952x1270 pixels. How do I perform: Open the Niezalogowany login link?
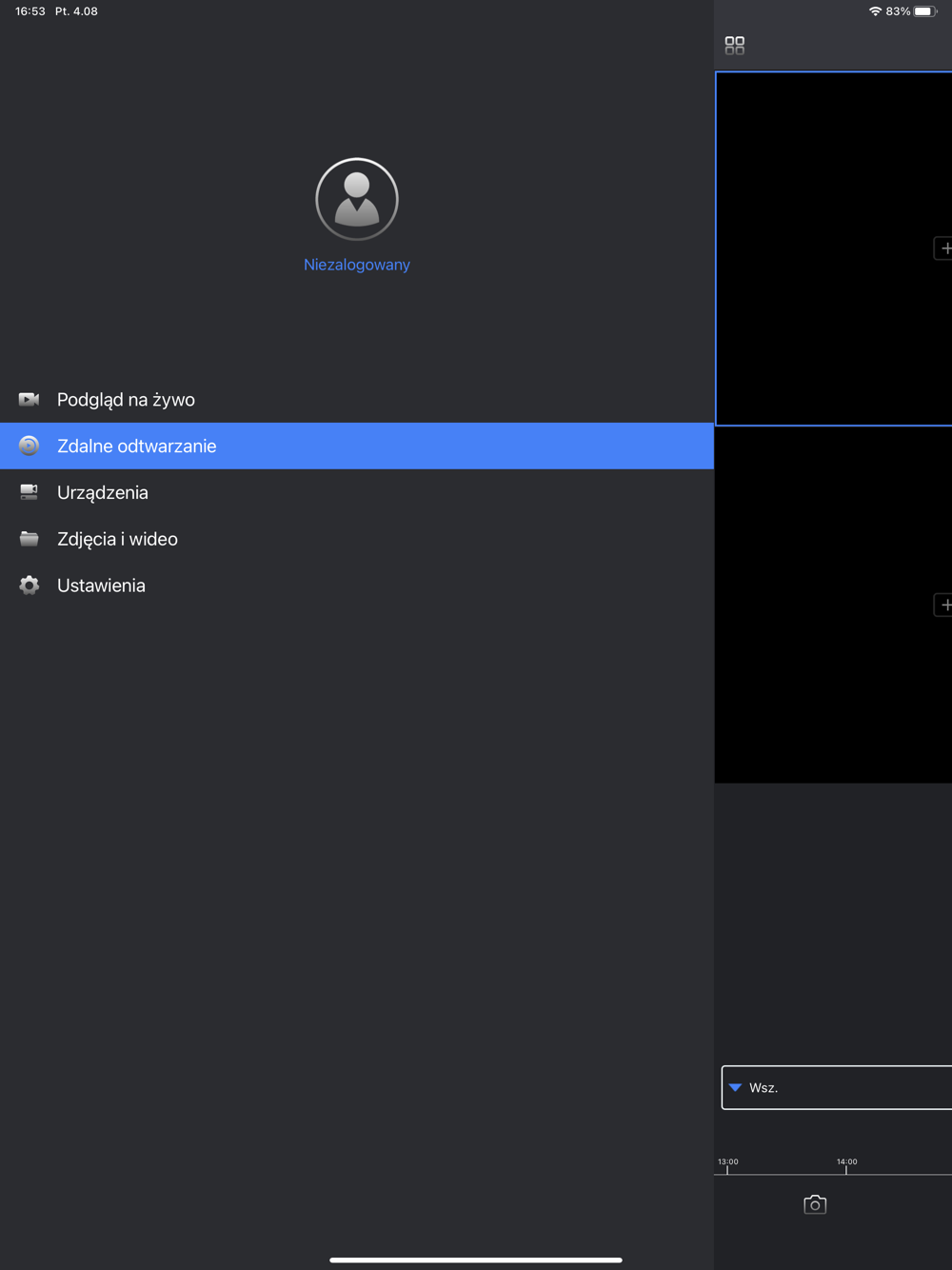[x=357, y=265]
